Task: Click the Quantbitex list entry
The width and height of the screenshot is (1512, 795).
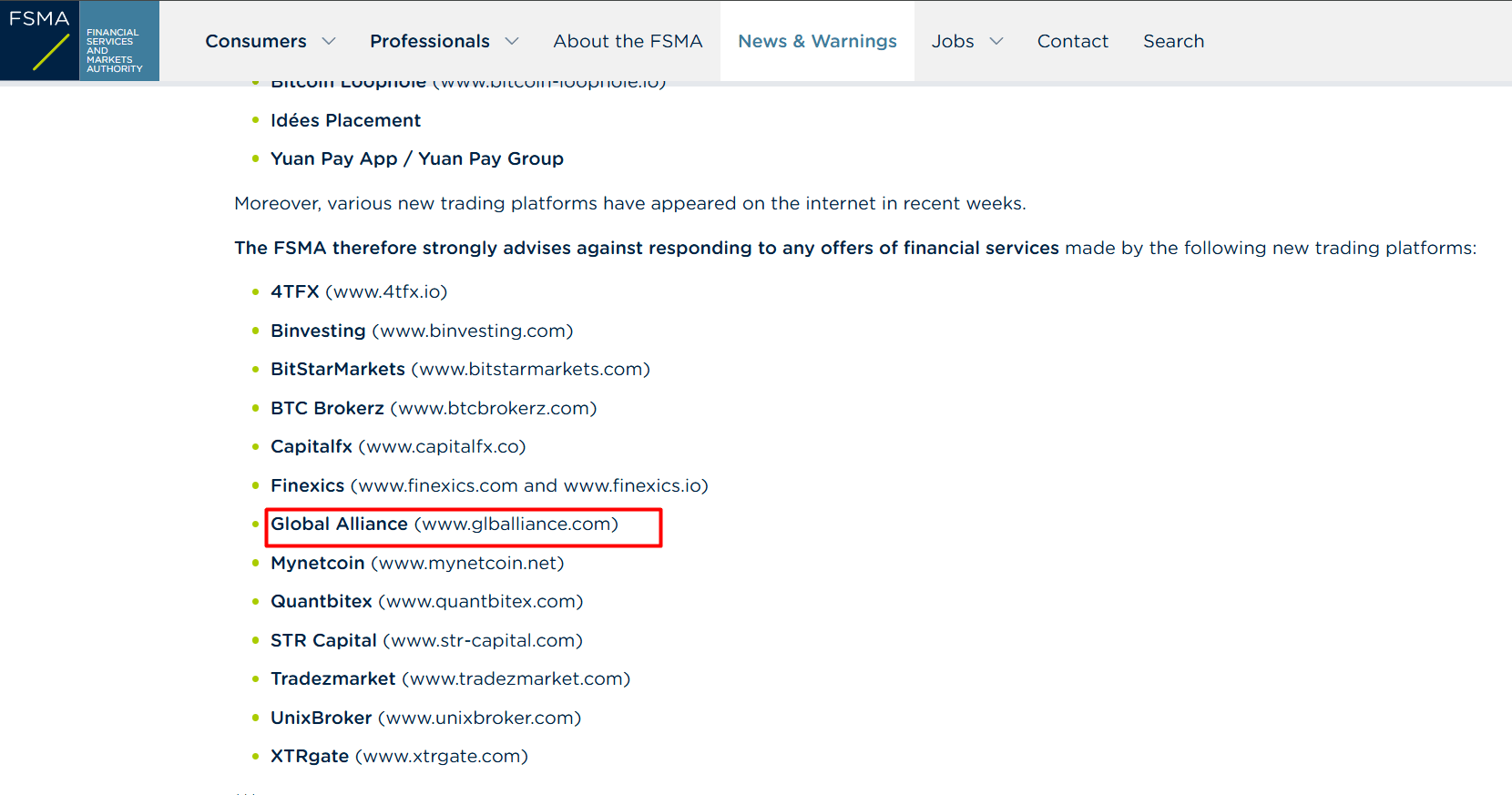Action: tap(426, 601)
